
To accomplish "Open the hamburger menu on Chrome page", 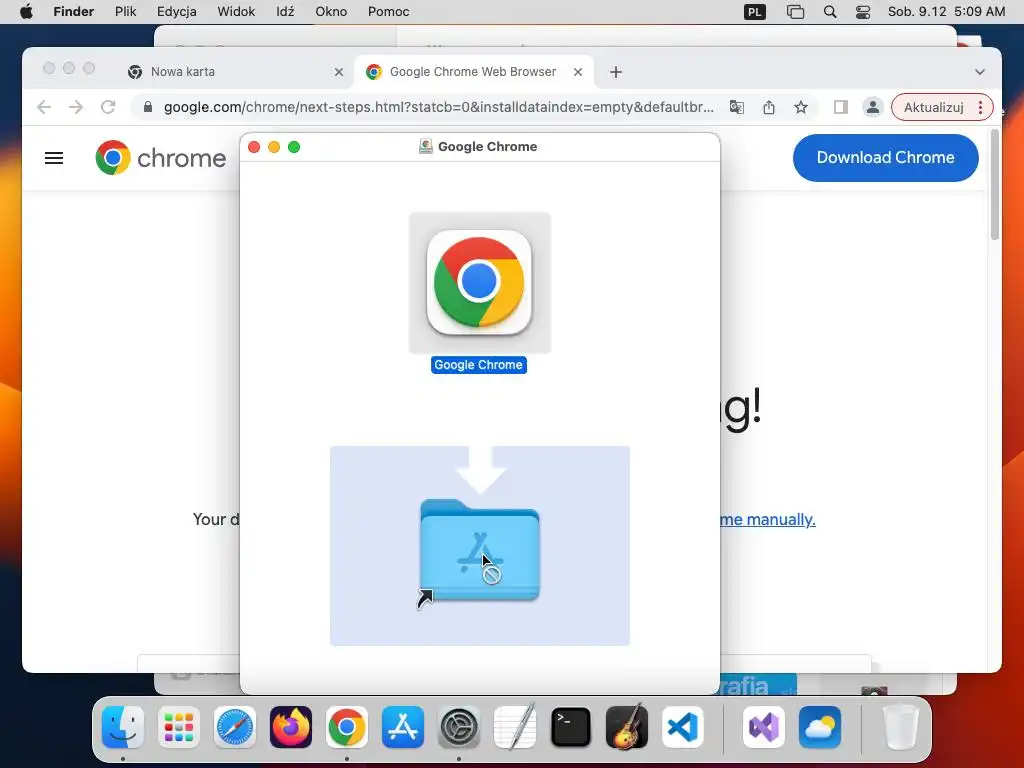I will [x=54, y=158].
